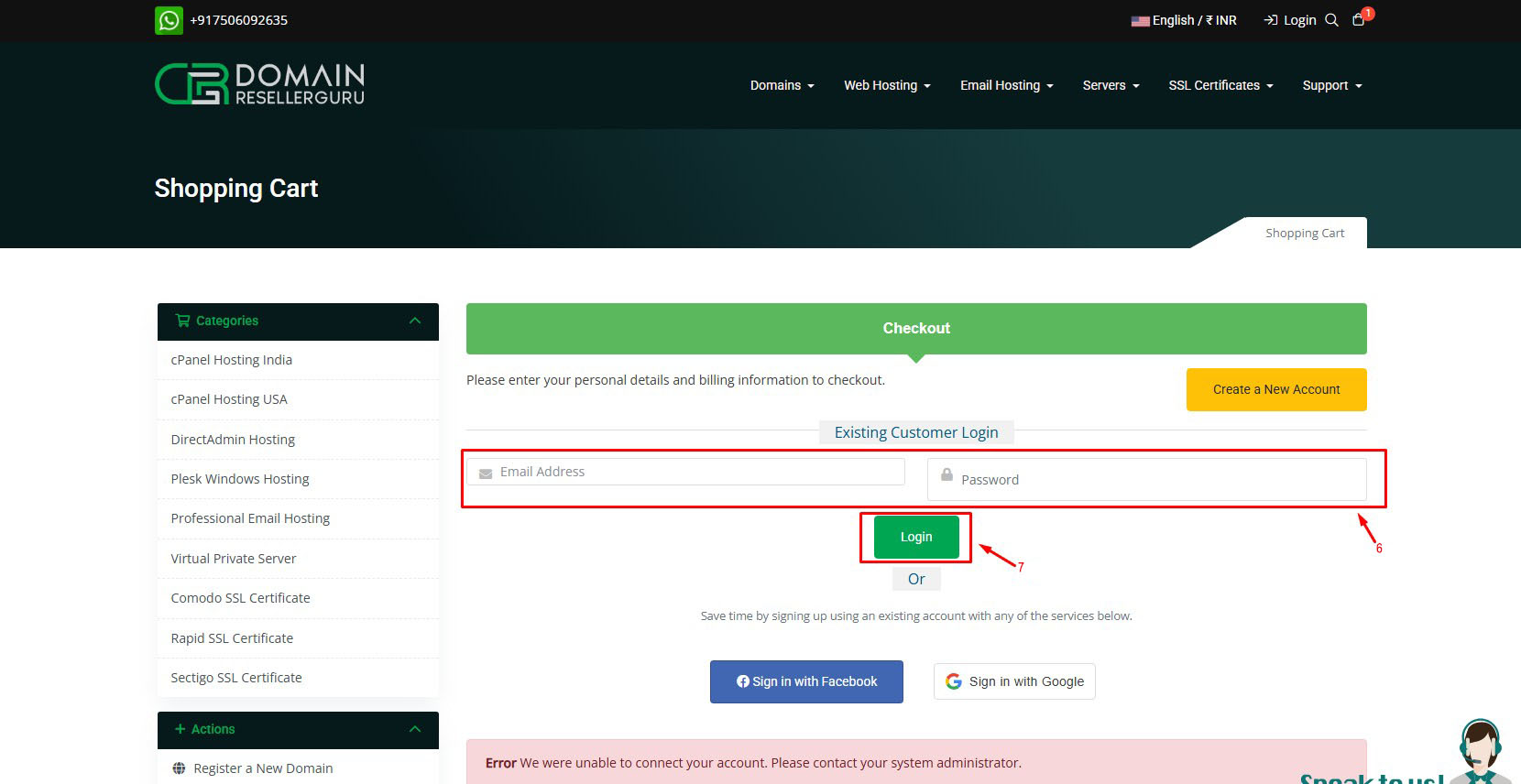Expand the Web Hosting dropdown menu
Screen dimensions: 1521x784
point(886,85)
